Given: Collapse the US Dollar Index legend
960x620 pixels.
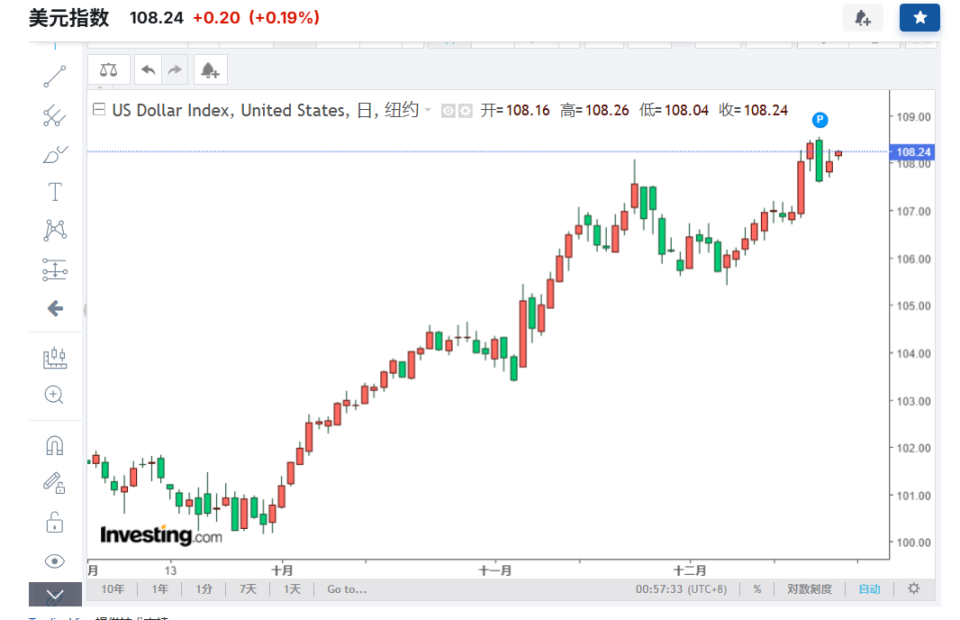Looking at the screenshot, I should [x=99, y=110].
